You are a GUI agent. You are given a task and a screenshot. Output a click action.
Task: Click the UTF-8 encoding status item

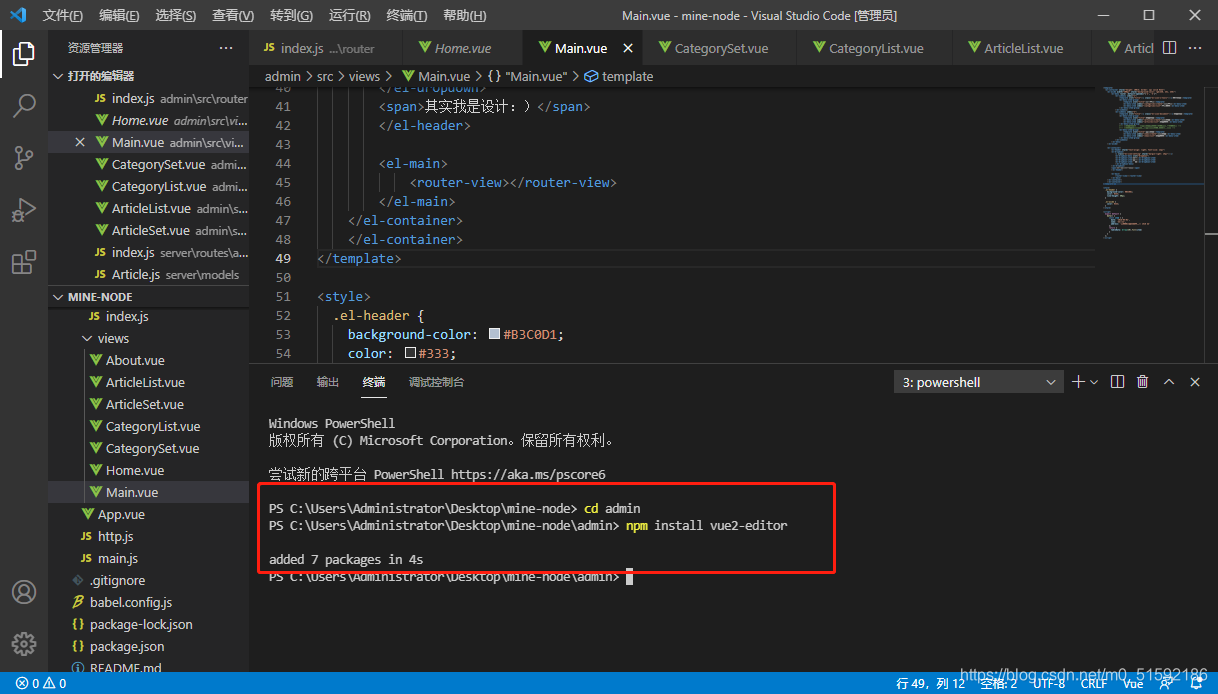(x=1048, y=684)
